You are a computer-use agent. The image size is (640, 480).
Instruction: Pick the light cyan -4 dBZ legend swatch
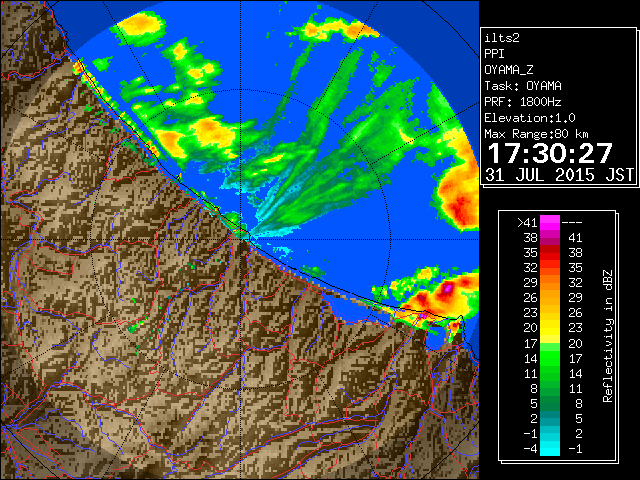coord(550,448)
